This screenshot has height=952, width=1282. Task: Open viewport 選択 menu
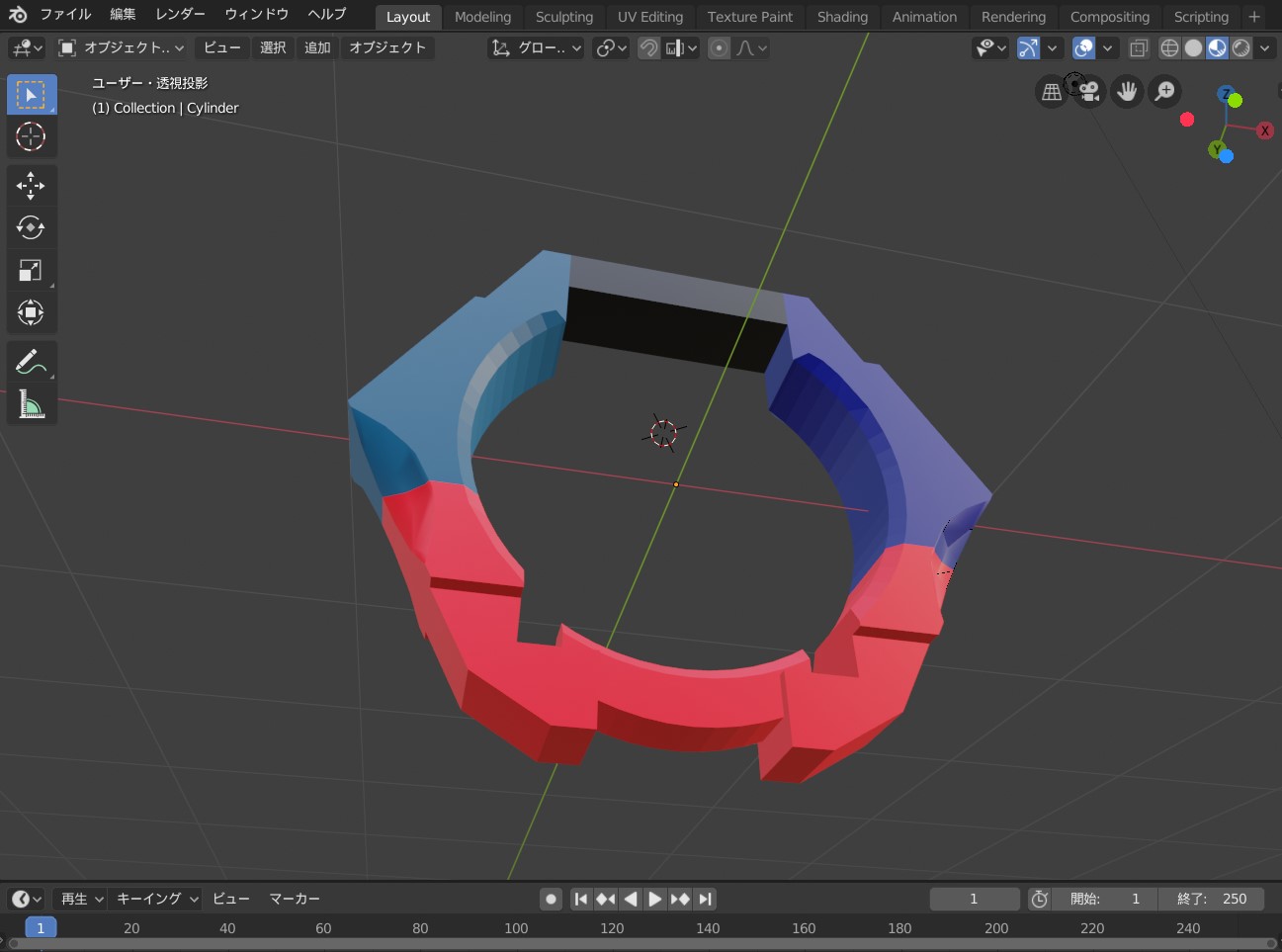point(273,48)
